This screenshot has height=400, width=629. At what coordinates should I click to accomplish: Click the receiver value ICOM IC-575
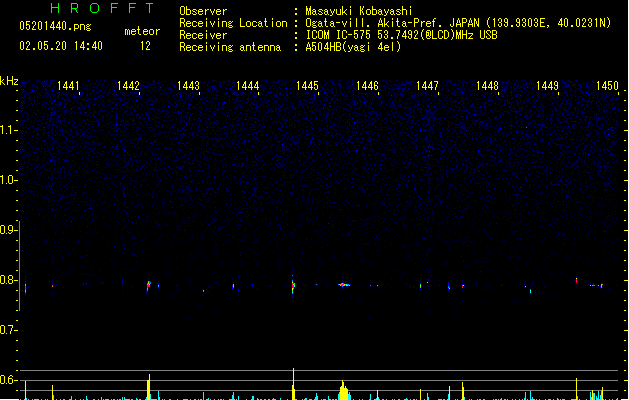pyautogui.click(x=402, y=35)
